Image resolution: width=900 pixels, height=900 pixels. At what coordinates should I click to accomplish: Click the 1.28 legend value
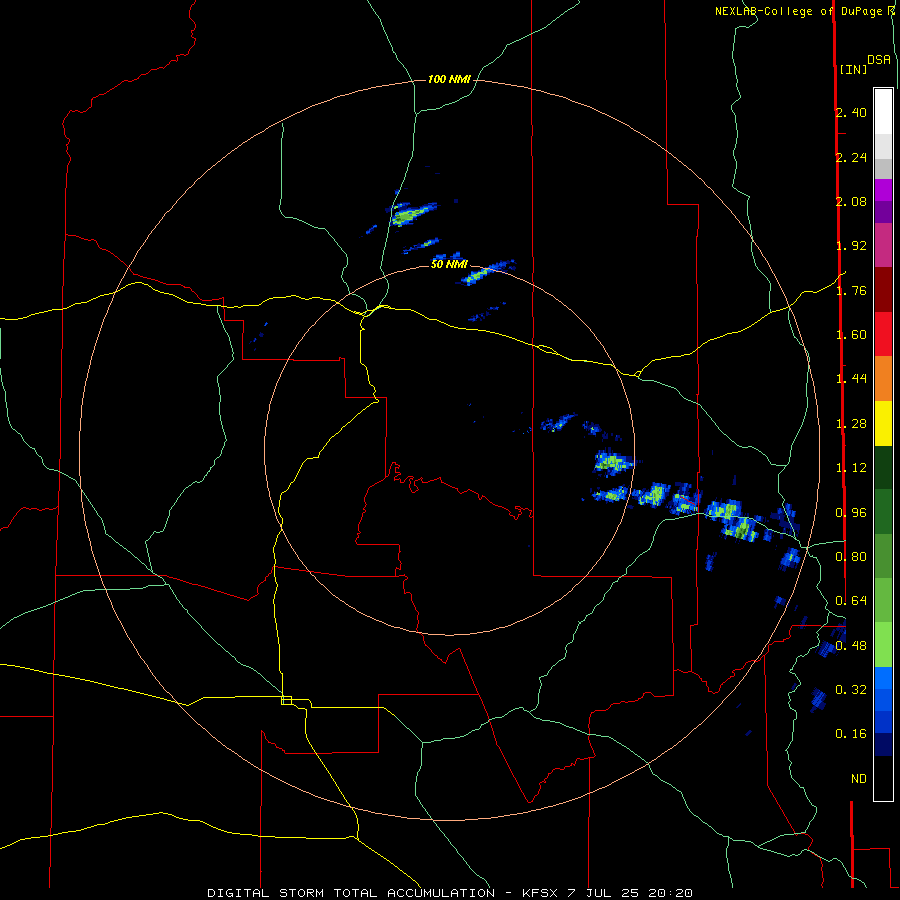click(x=851, y=424)
